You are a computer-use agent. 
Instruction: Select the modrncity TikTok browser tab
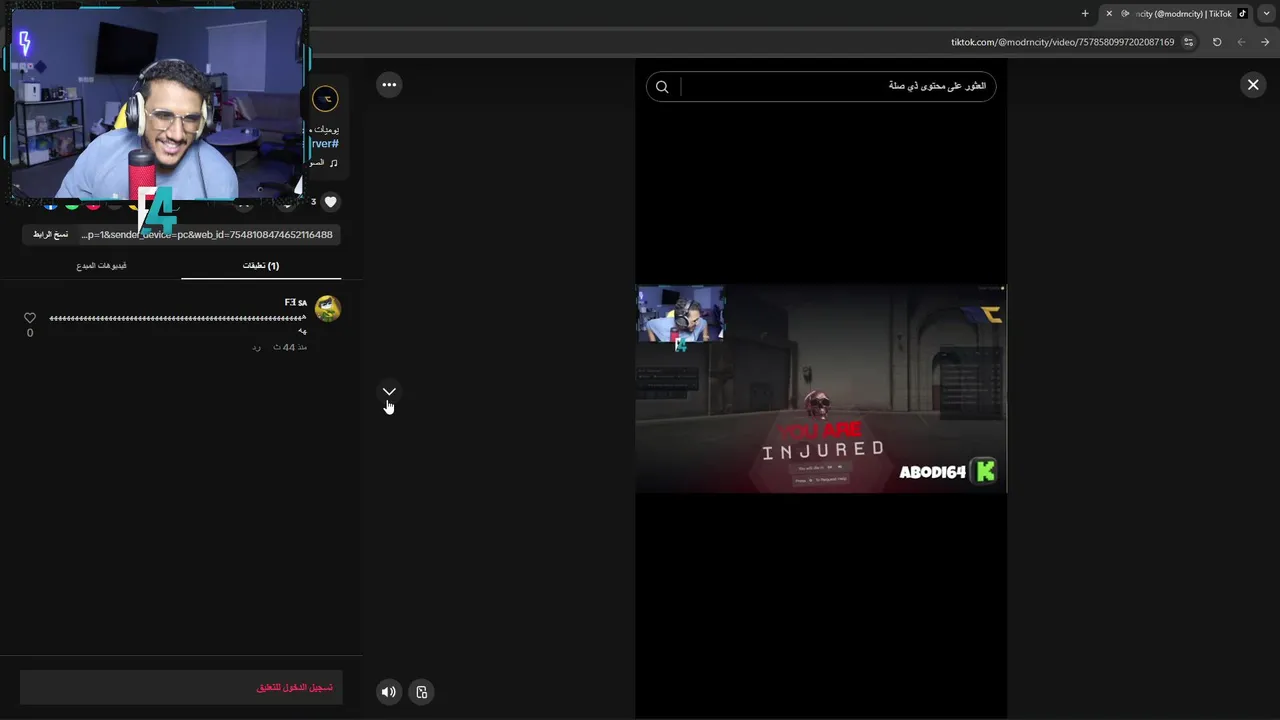[x=1176, y=13]
